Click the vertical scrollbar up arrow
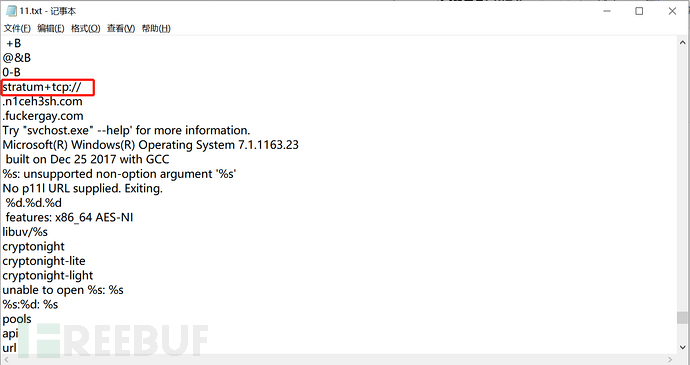 coord(683,43)
